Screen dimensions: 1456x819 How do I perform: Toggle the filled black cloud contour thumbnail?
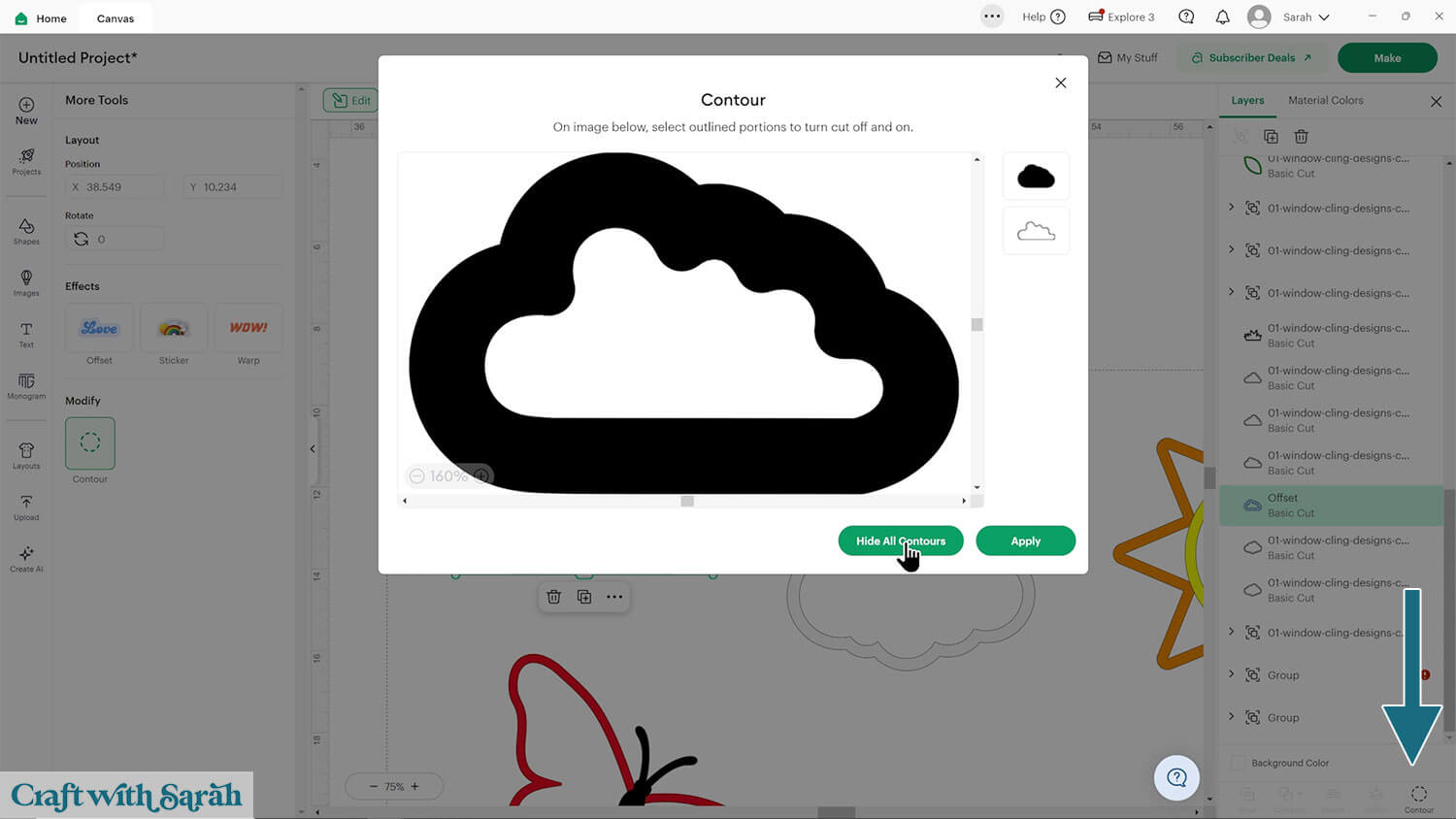(1036, 176)
